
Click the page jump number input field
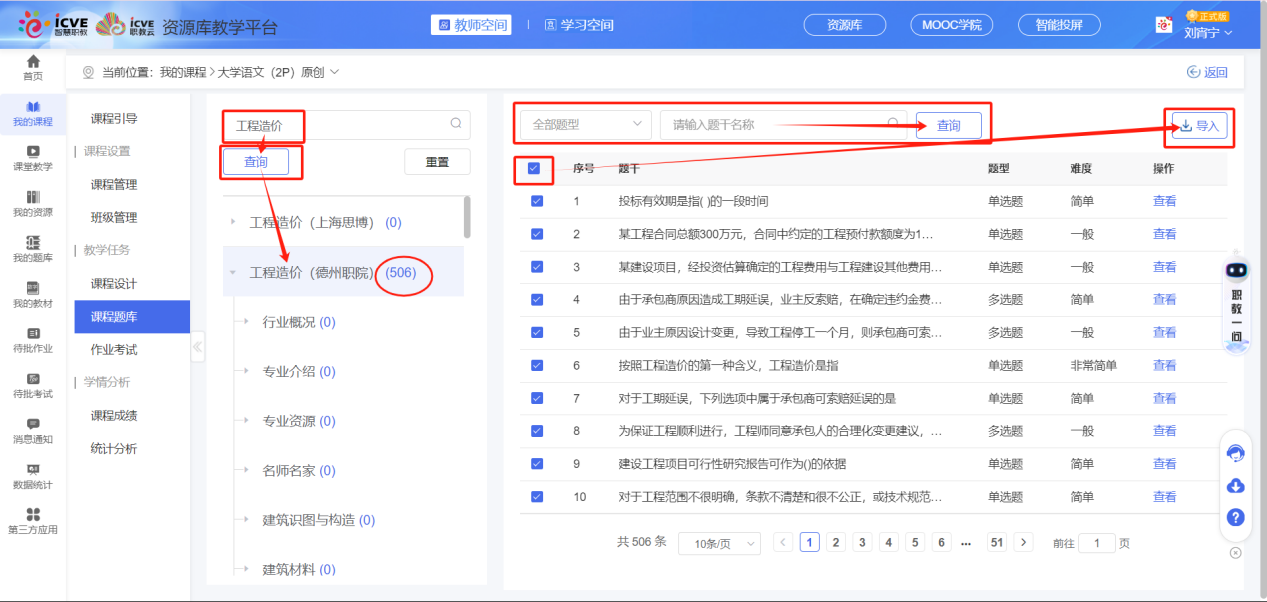pyautogui.click(x=1097, y=543)
